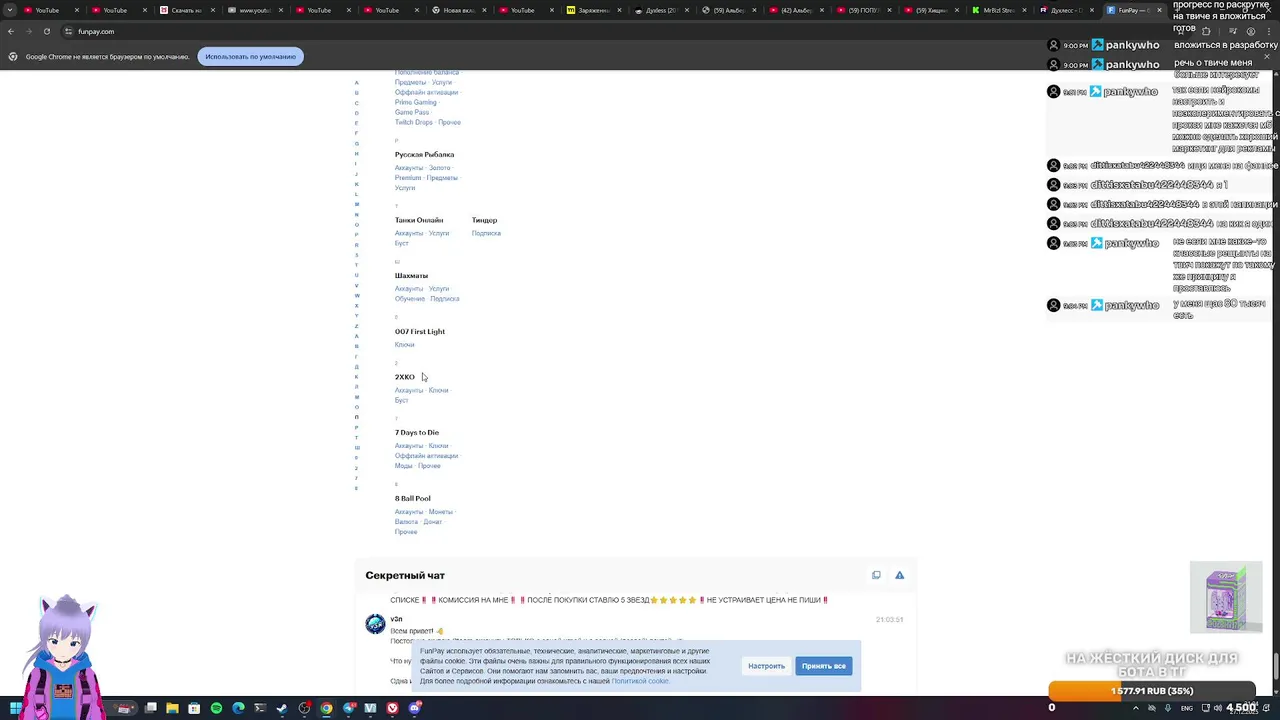Open Task View in the taskbar
Screen dimensions: 1280x720
(150, 708)
